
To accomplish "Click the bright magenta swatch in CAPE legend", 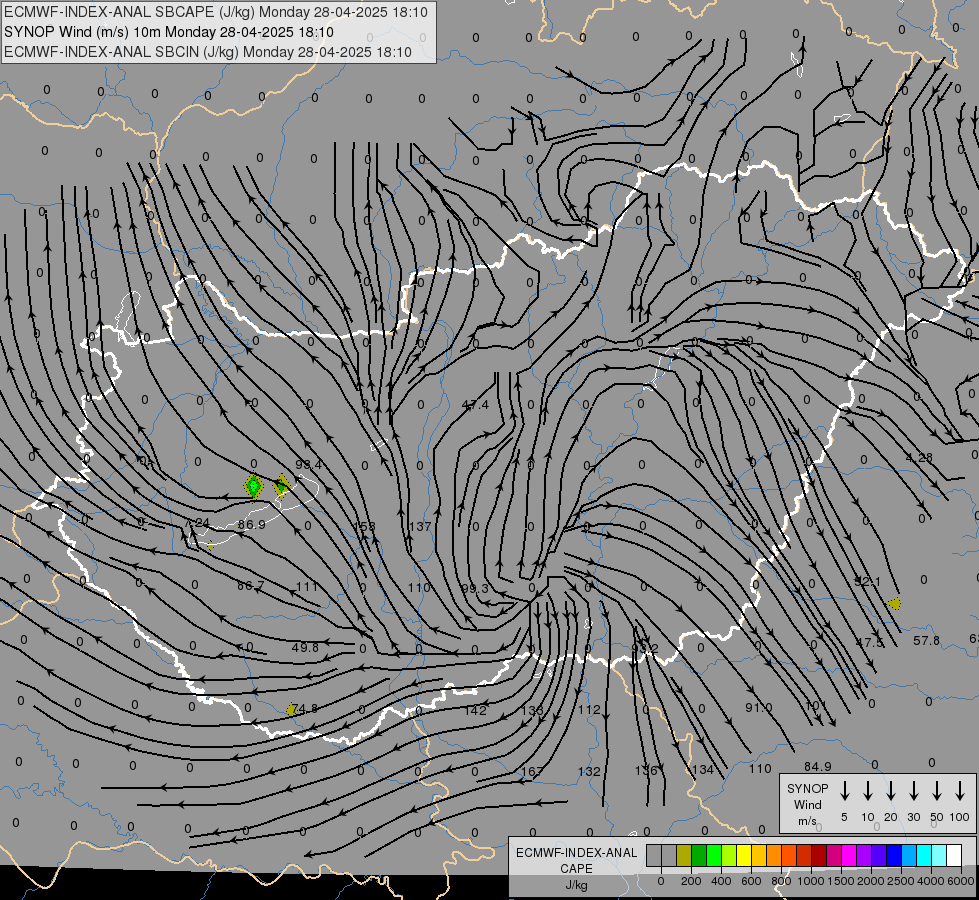I will (x=849, y=856).
